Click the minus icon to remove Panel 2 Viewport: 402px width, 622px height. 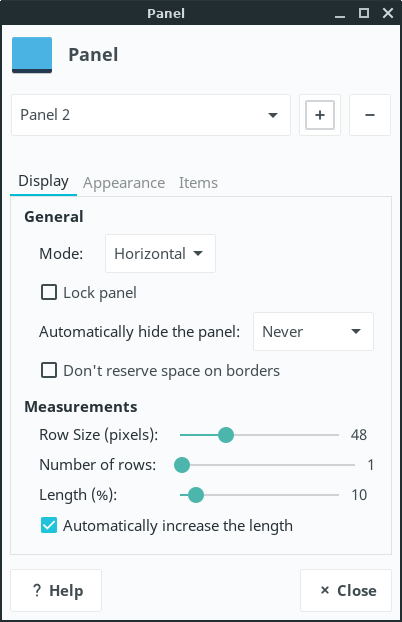point(370,115)
